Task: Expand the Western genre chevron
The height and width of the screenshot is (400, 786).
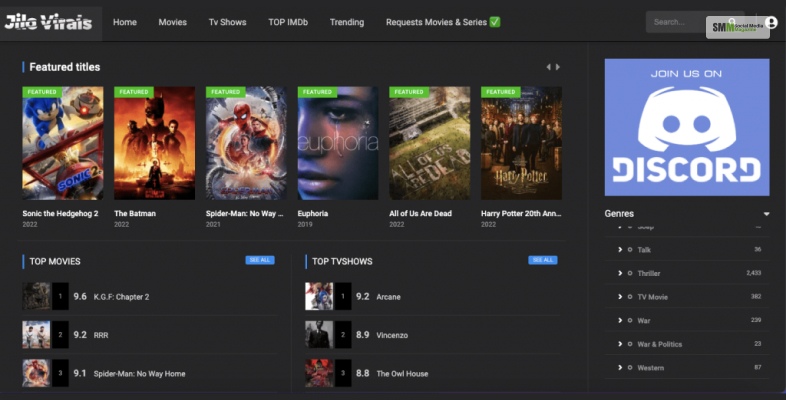Action: point(620,367)
